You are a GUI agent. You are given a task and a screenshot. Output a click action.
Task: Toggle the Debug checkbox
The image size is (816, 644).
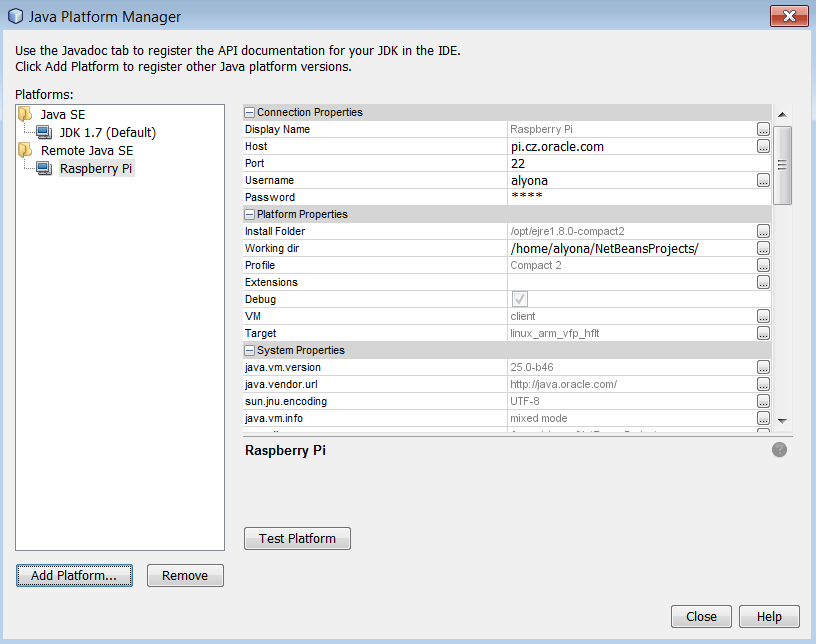tap(520, 299)
